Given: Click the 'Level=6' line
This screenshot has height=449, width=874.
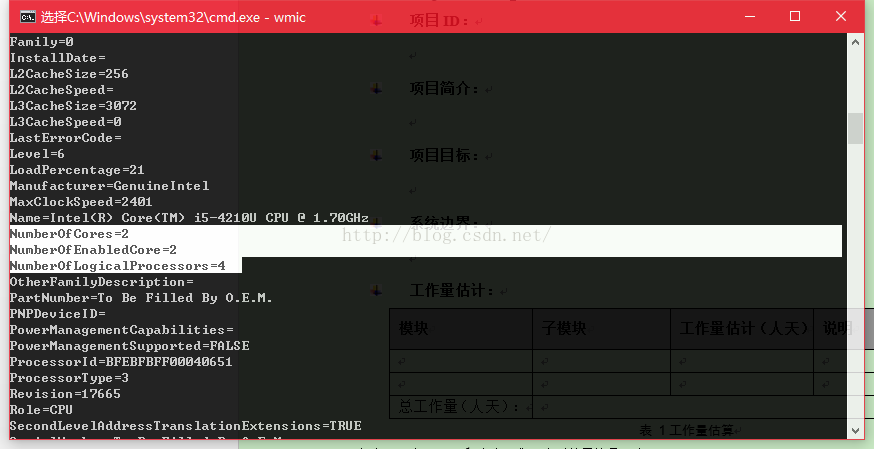Looking at the screenshot, I should 37,154.
